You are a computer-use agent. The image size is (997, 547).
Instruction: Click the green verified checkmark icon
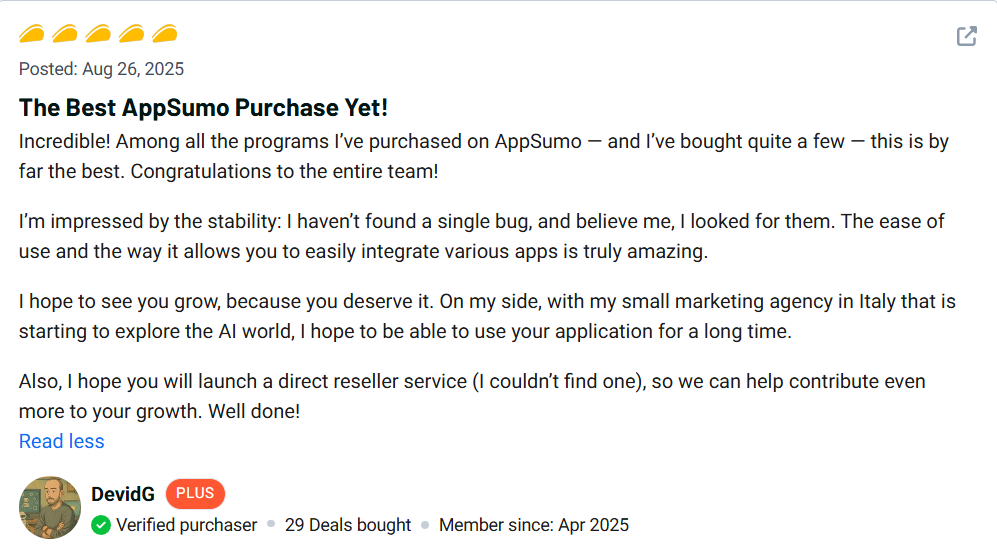coord(101,525)
